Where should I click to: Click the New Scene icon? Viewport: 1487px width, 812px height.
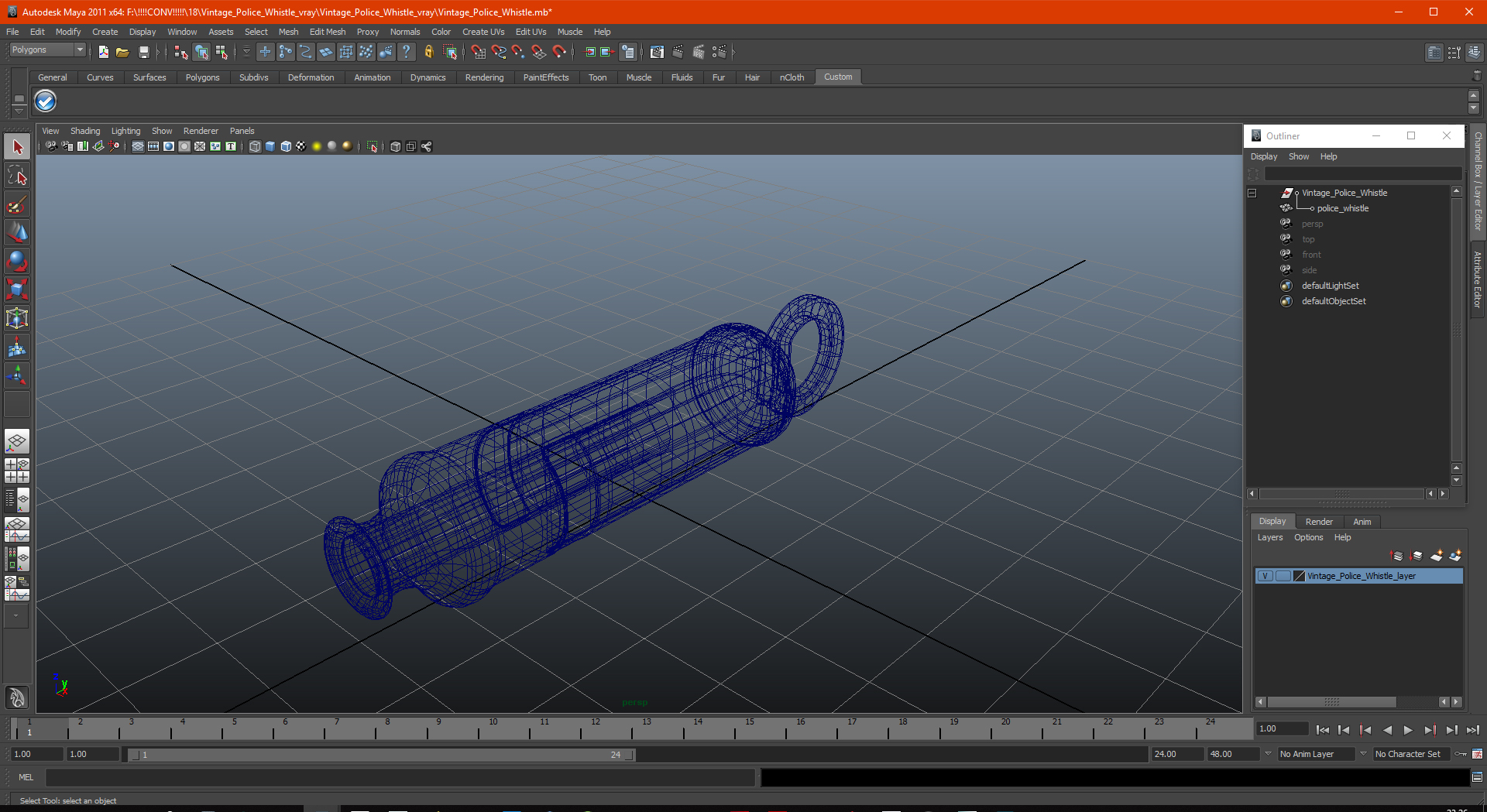tap(103, 52)
